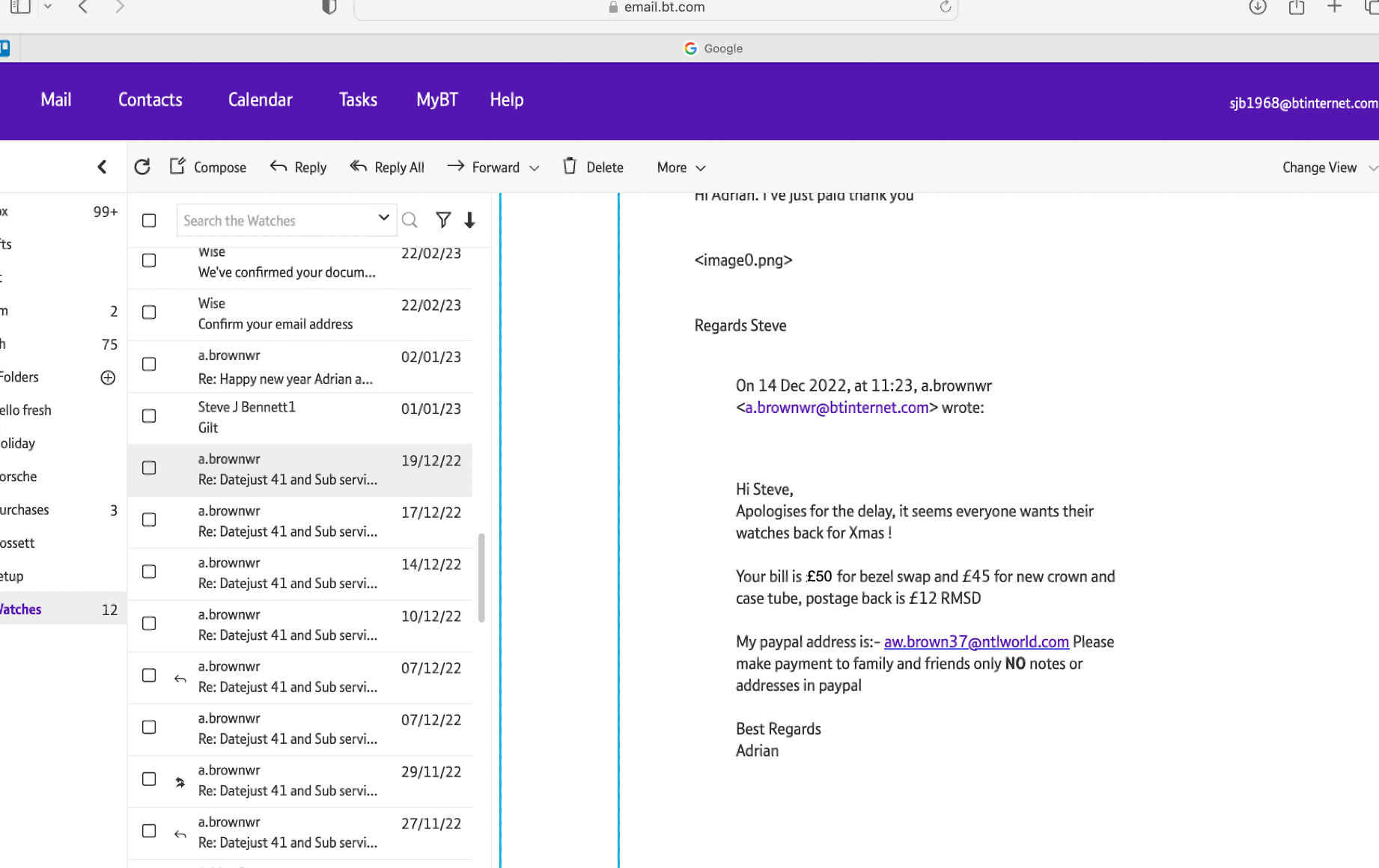Click the Compose pencil icon
Viewport: 1379px width, 868px height.
(x=177, y=166)
